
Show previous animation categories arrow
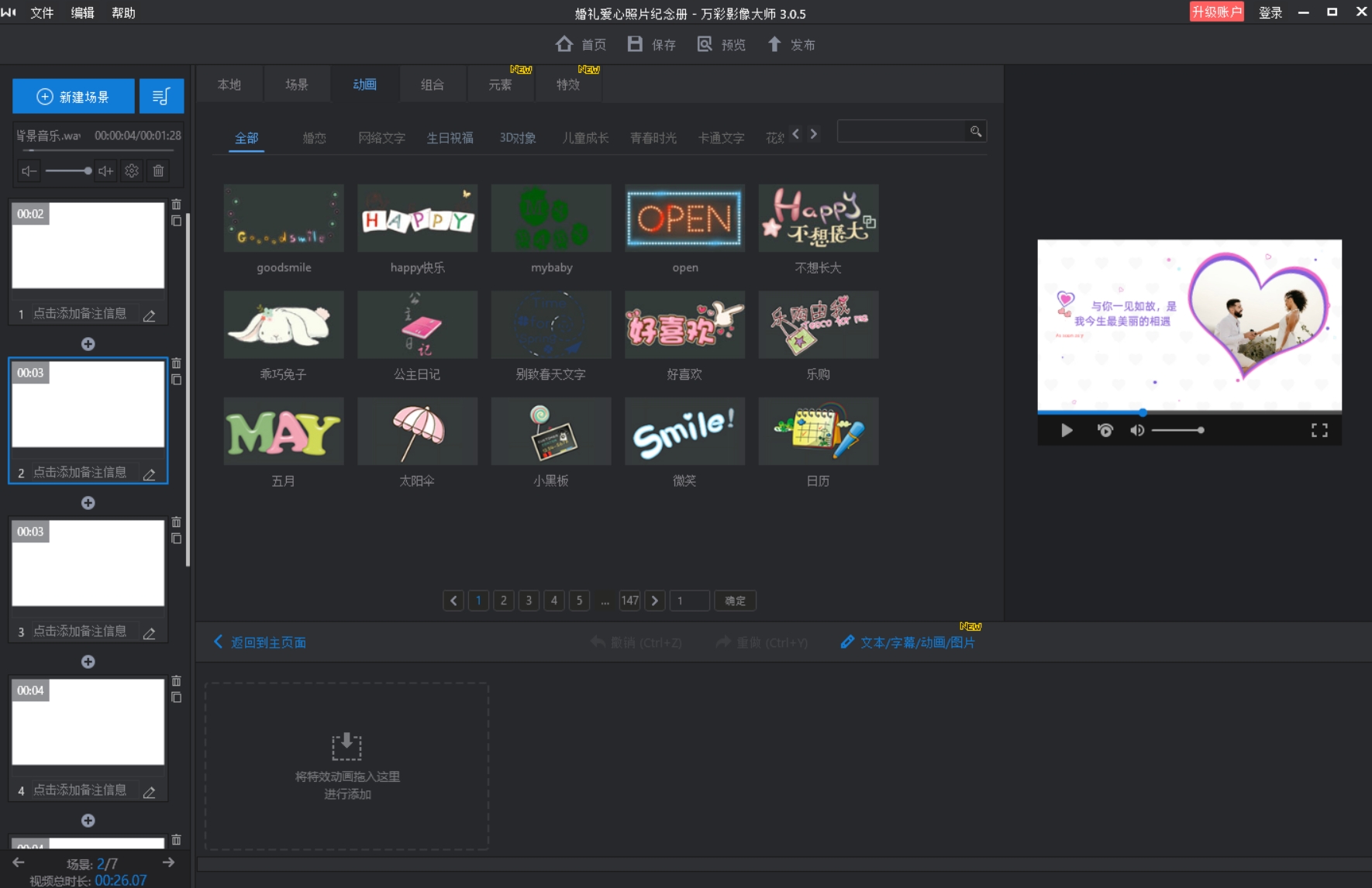[x=795, y=133]
